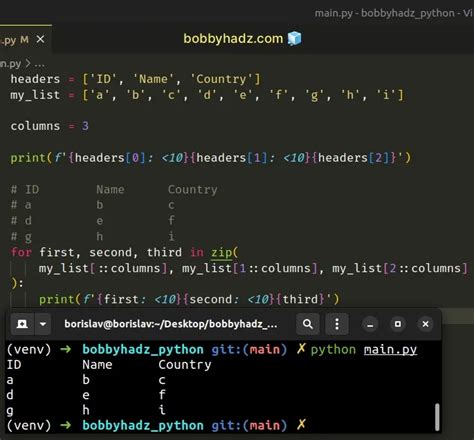Click 'n.py' breadcrumb file name

(x=10, y=64)
